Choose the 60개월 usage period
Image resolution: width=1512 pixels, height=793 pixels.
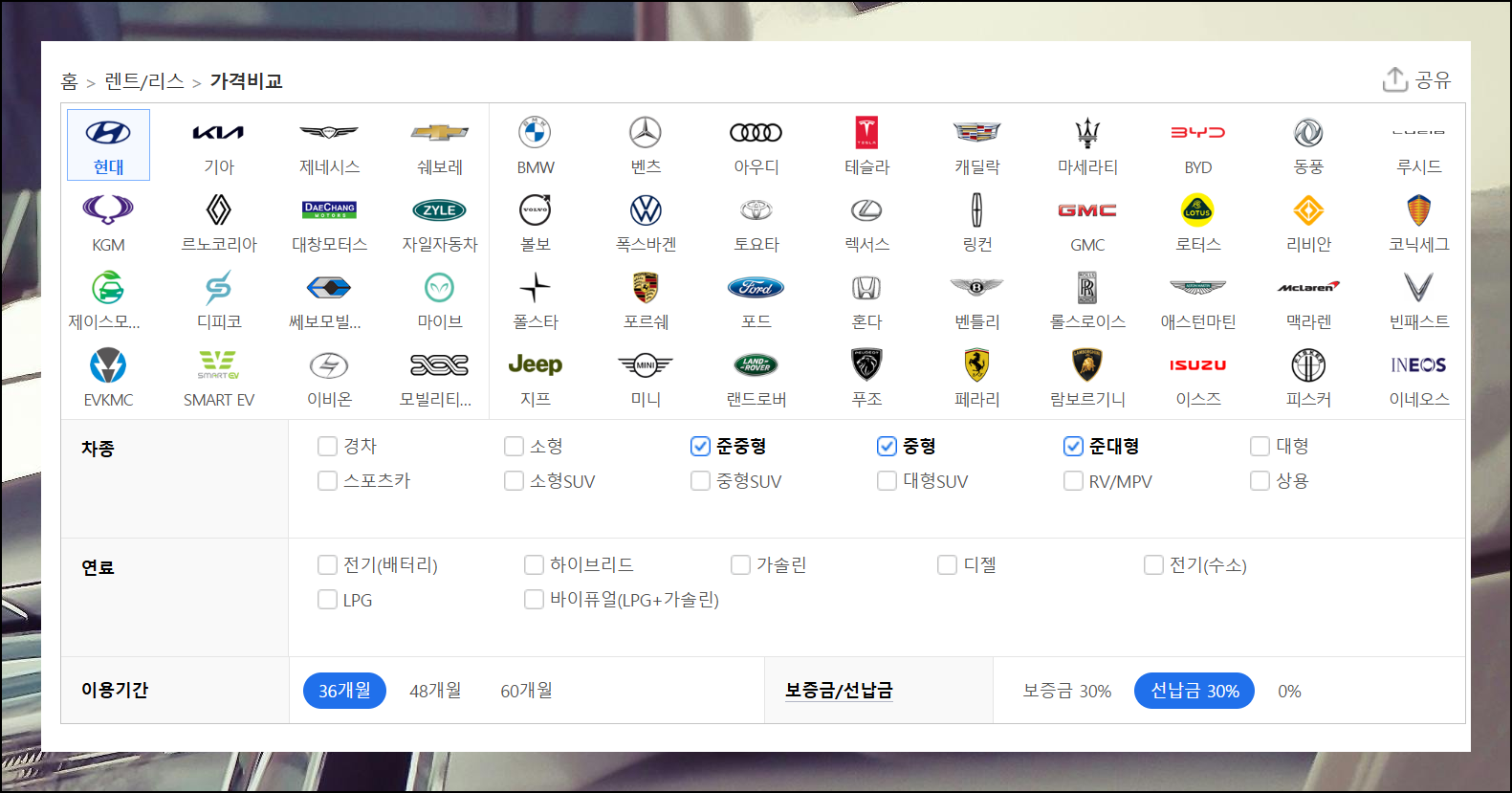526,691
